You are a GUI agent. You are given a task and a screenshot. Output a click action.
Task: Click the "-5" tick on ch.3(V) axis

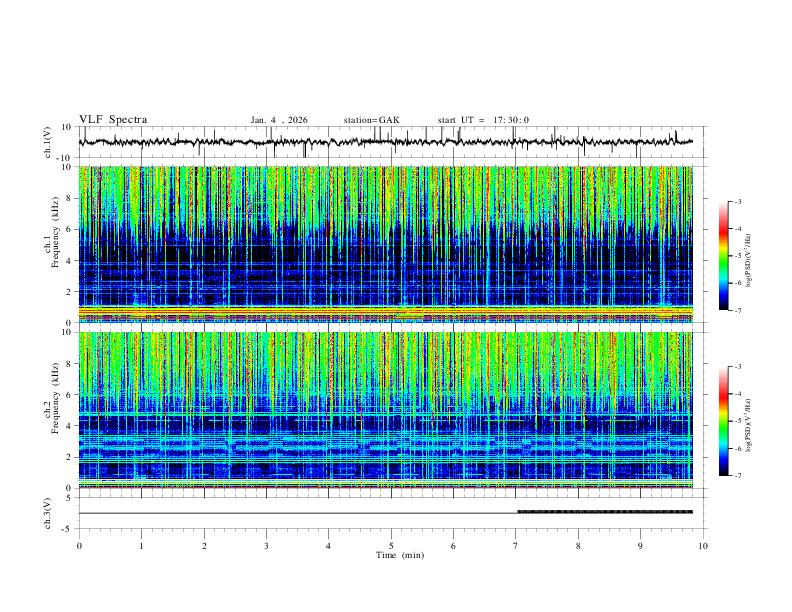68,529
